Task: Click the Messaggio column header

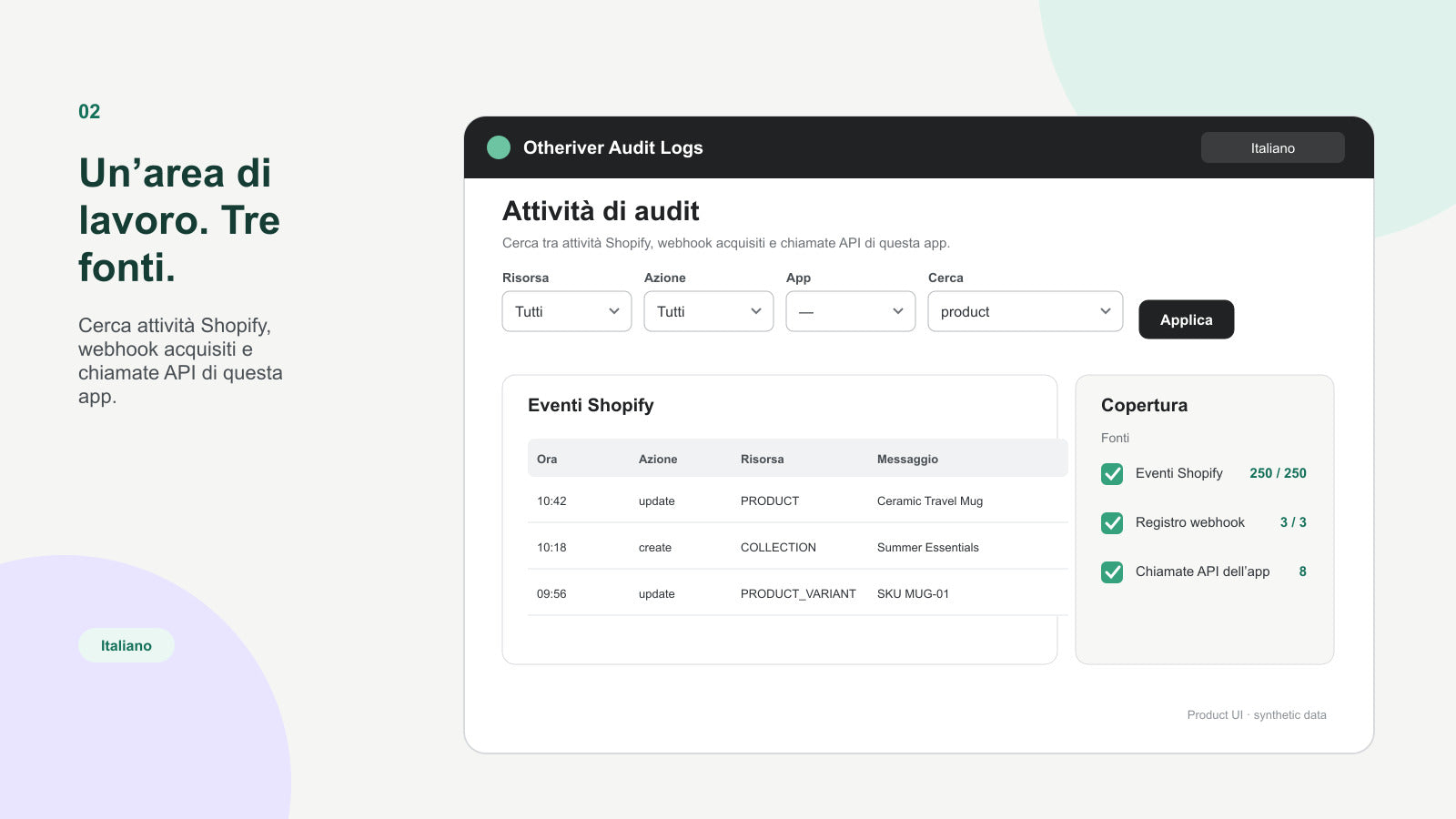Action: (x=907, y=459)
